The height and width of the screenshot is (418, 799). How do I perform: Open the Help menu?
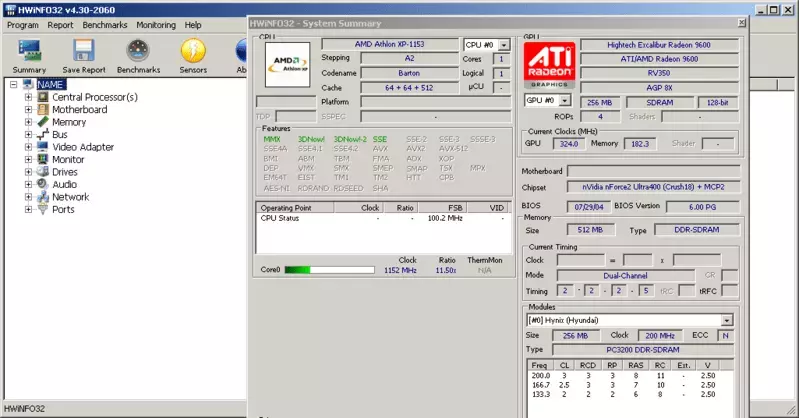(x=193, y=25)
